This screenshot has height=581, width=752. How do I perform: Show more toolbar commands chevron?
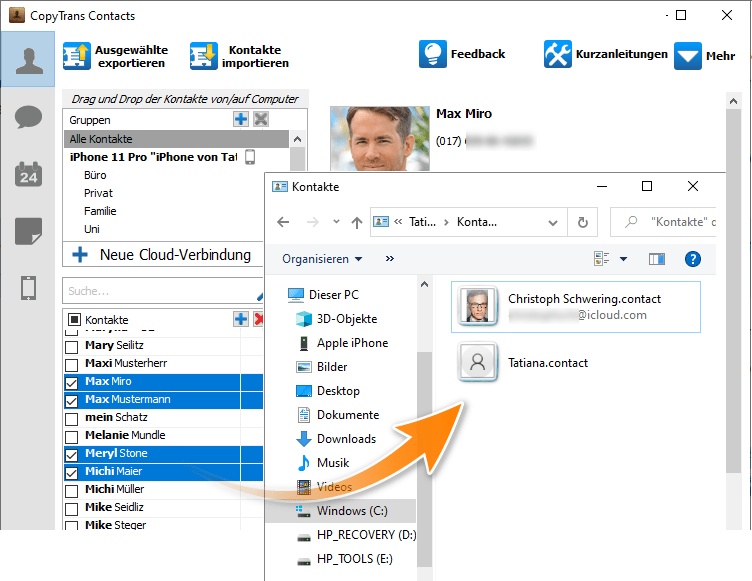click(x=389, y=259)
